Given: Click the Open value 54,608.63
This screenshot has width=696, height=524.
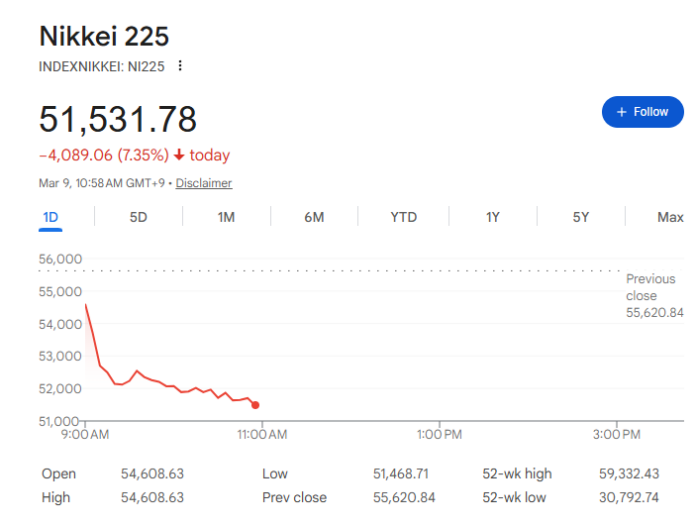Looking at the screenshot, I should pos(152,473).
